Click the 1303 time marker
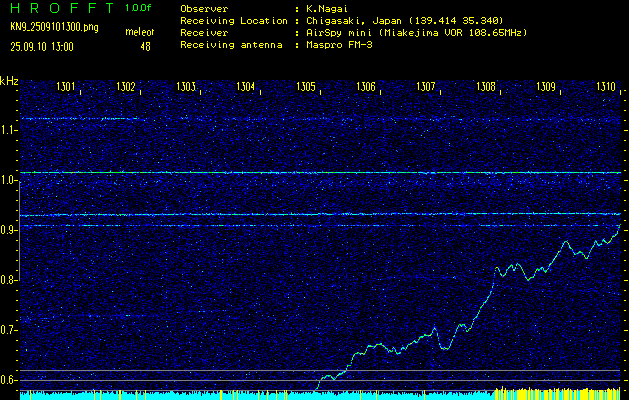The image size is (629, 400). 186,86
